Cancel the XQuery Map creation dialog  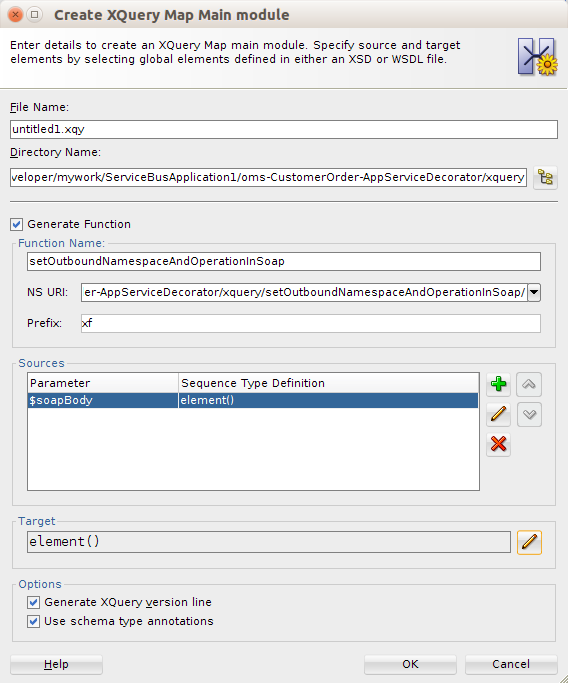tap(511, 664)
